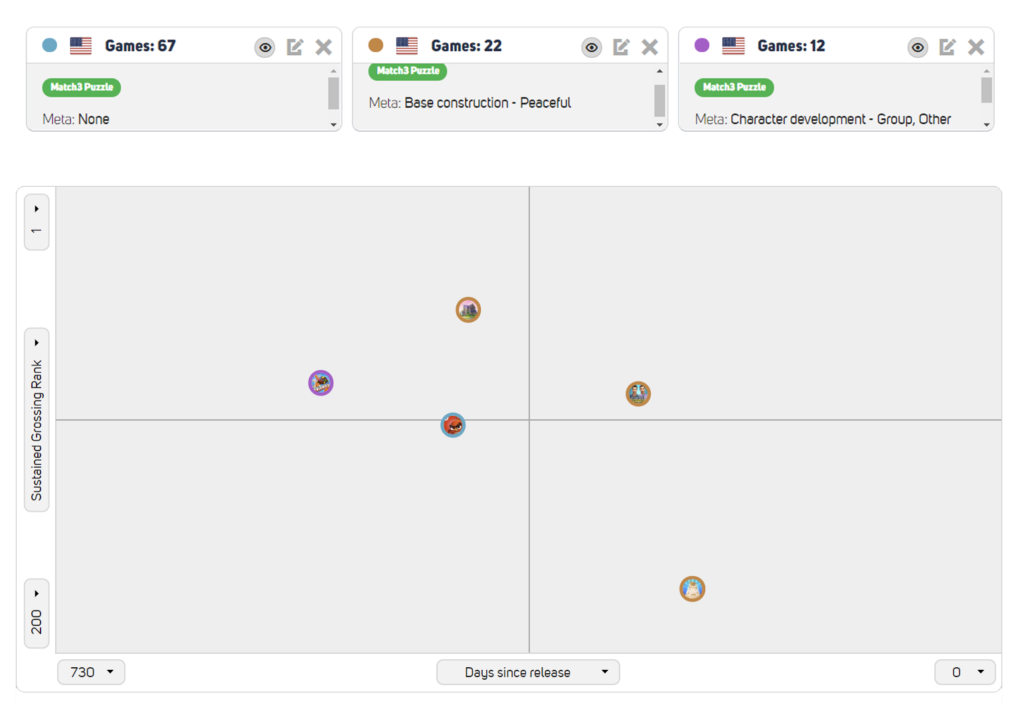The height and width of the screenshot is (715, 1024).
Task: Select the game bubble in the lower-right quadrant
Action: click(x=694, y=589)
